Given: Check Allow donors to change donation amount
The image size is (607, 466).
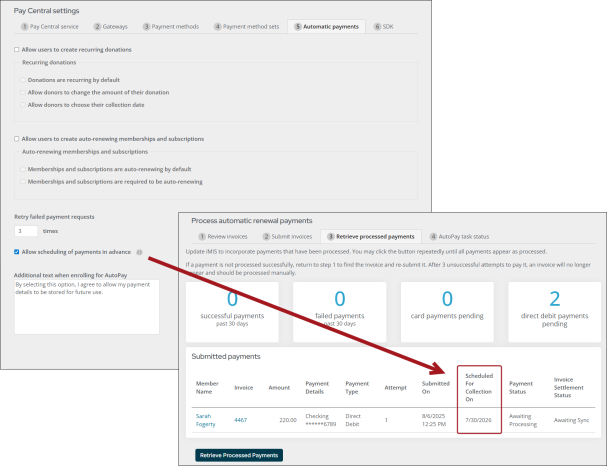Looking at the screenshot, I should [x=23, y=92].
